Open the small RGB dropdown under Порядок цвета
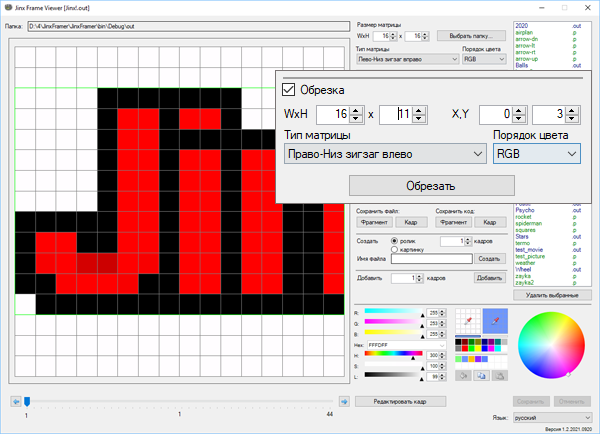Screen dimensions: 600x434 click(x=484, y=59)
